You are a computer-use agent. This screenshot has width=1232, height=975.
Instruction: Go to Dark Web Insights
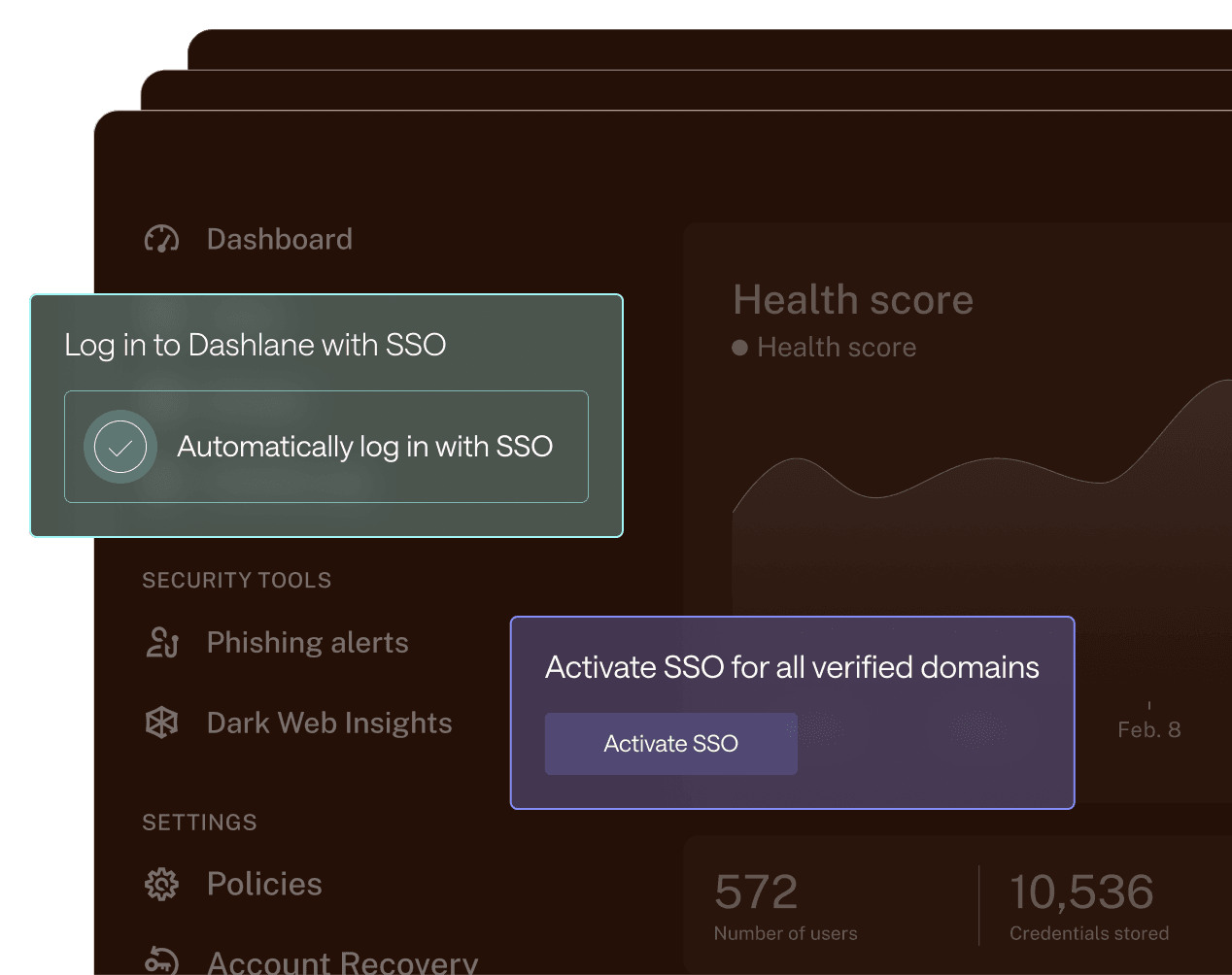tap(329, 723)
